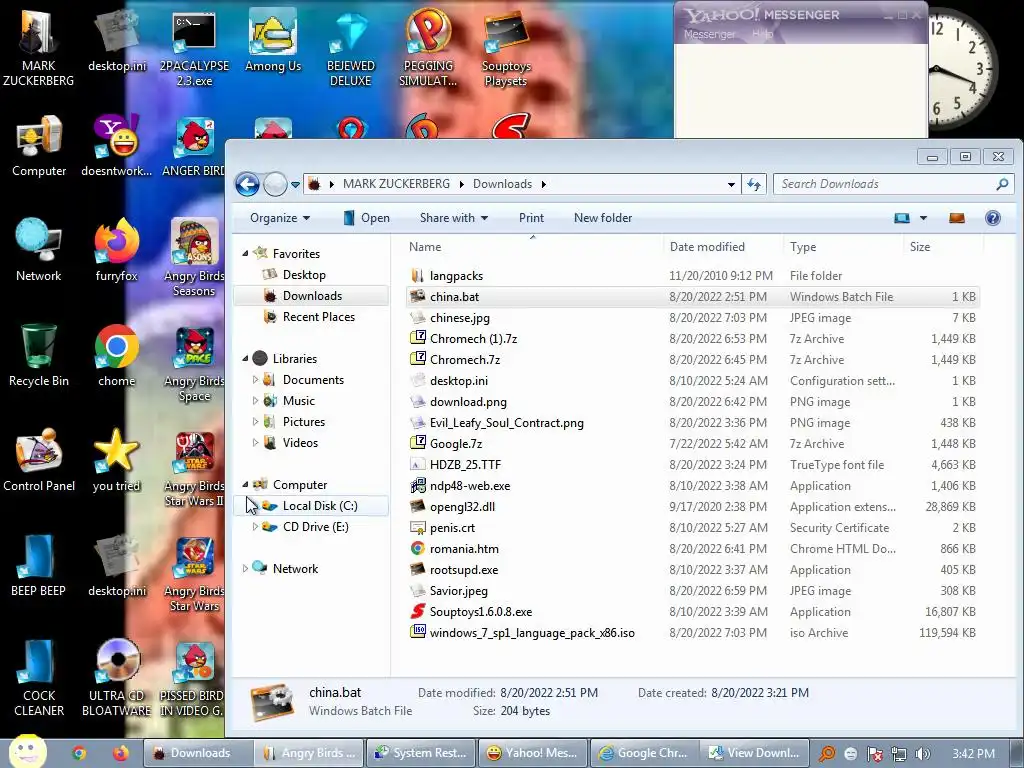
Task: Select file Savior.jpeg
Action: coord(458,590)
